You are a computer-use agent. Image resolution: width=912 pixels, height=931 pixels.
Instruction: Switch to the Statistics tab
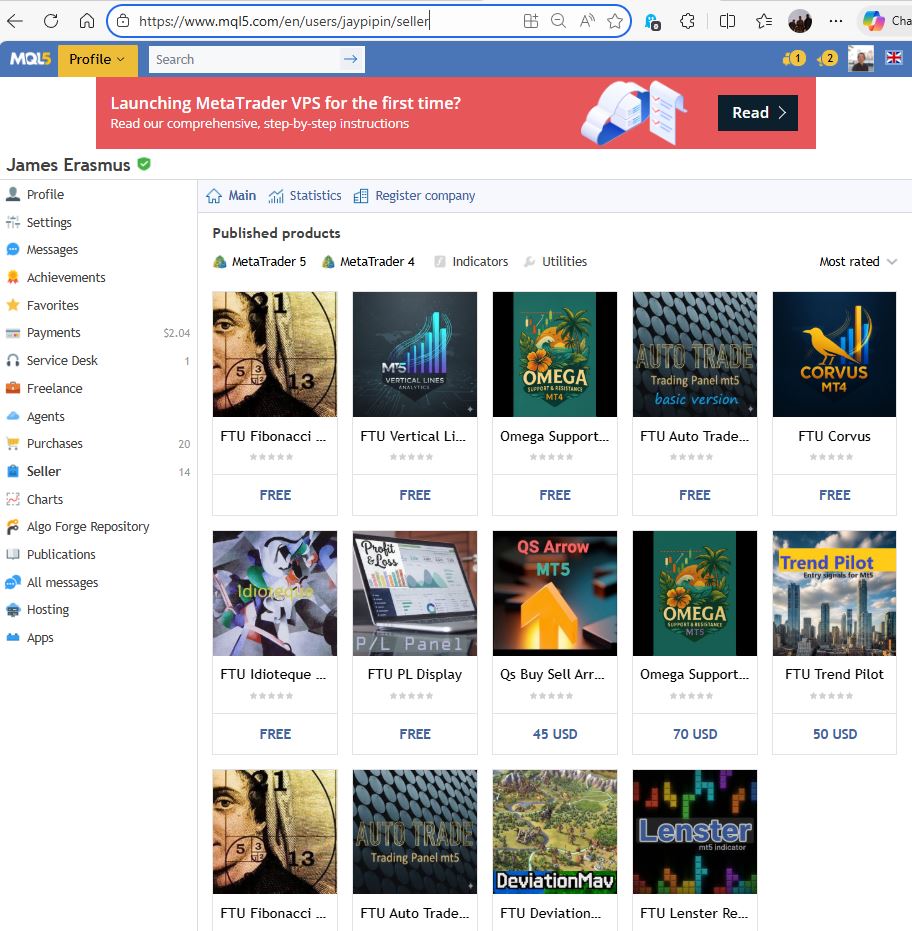tap(305, 195)
